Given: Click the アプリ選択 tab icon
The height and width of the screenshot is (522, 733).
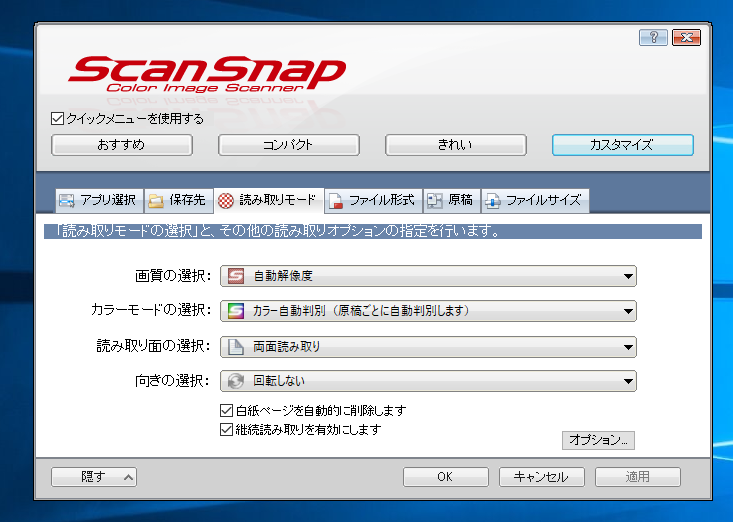Looking at the screenshot, I should tap(66, 200).
